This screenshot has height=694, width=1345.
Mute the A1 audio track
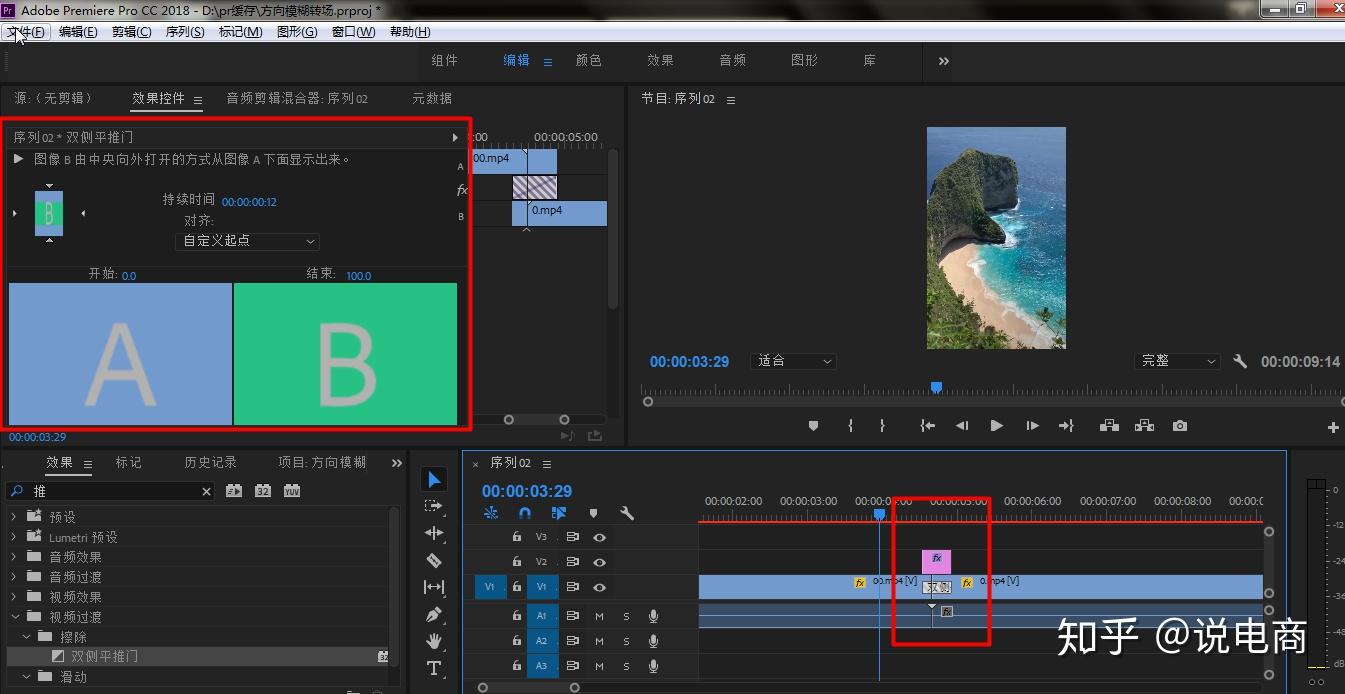599,615
